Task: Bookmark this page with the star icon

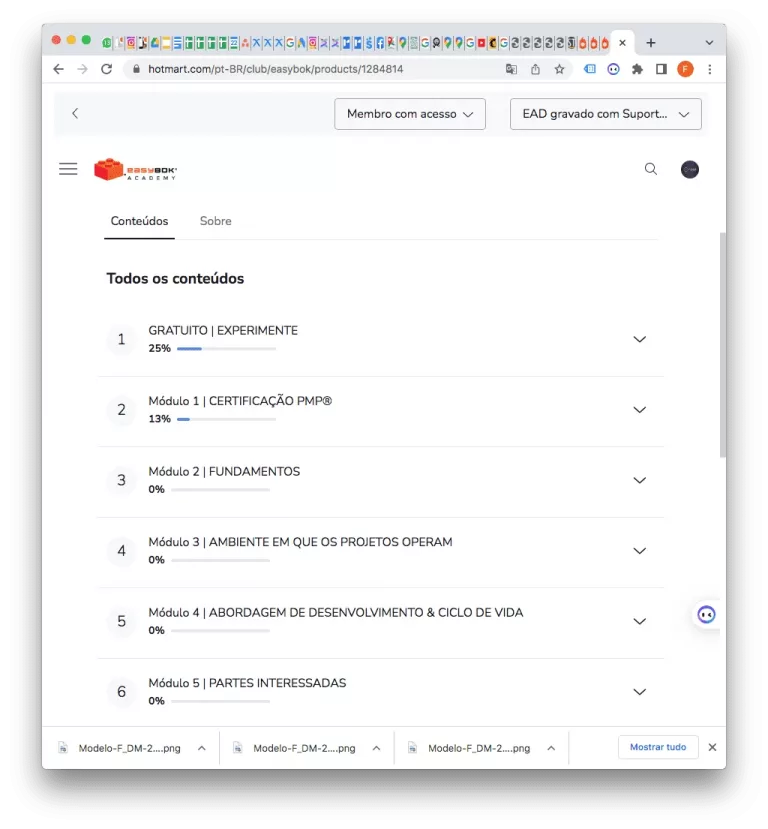Action: pyautogui.click(x=559, y=69)
